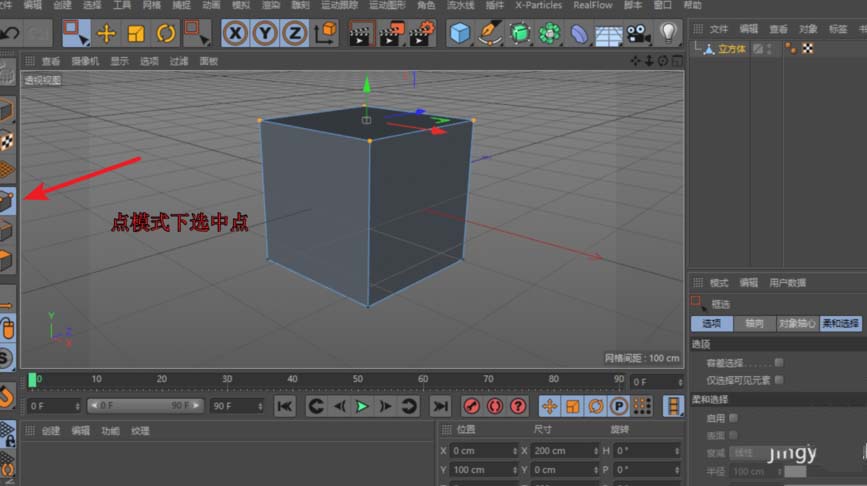Viewport: 867px width, 486px height.
Task: Select the Move tool in the top toolbar
Action: [106, 34]
